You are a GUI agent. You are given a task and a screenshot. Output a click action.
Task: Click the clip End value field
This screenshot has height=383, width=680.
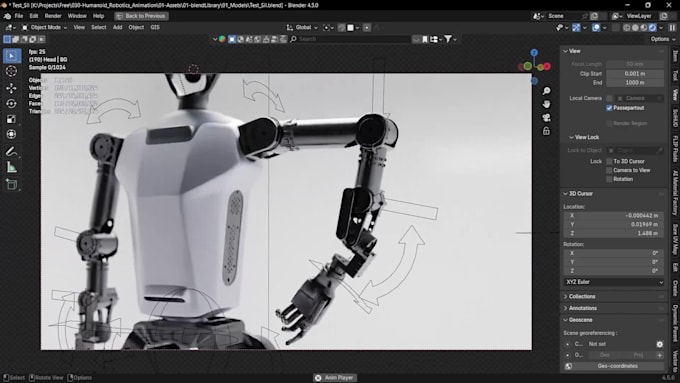(635, 82)
